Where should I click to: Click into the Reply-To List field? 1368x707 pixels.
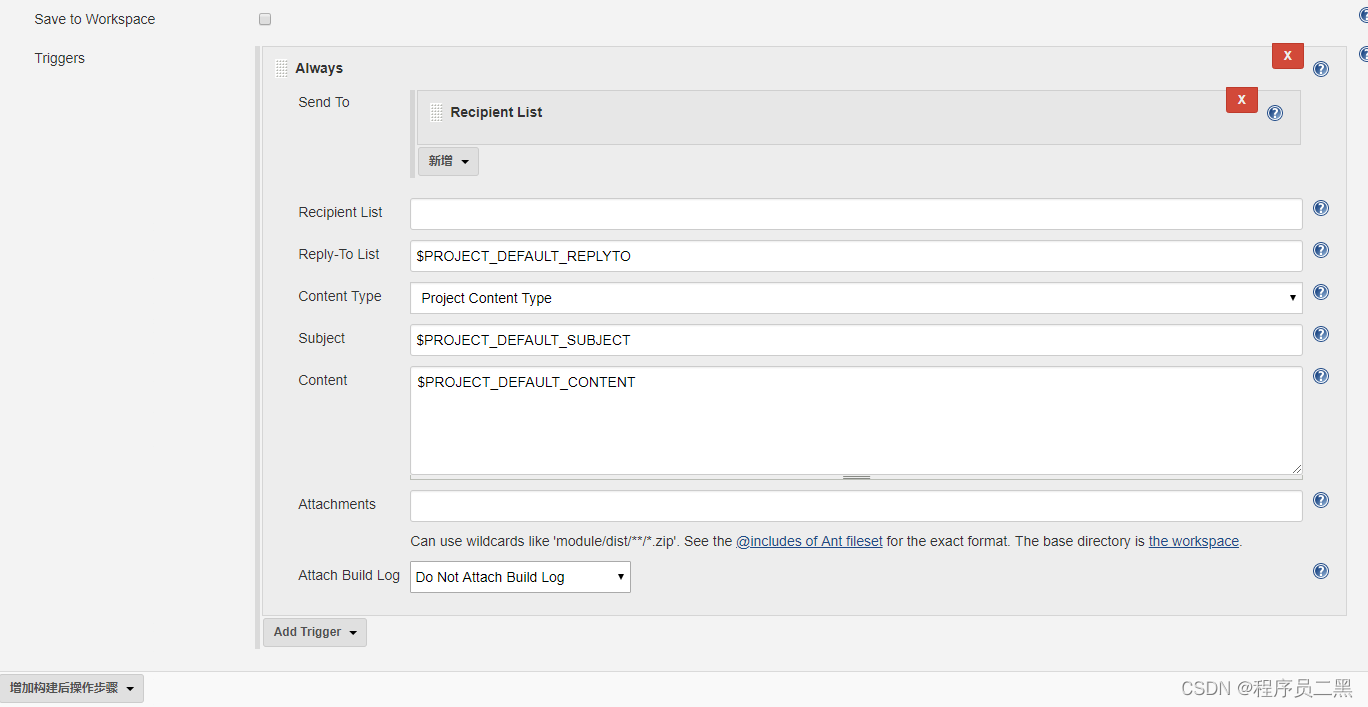click(856, 256)
